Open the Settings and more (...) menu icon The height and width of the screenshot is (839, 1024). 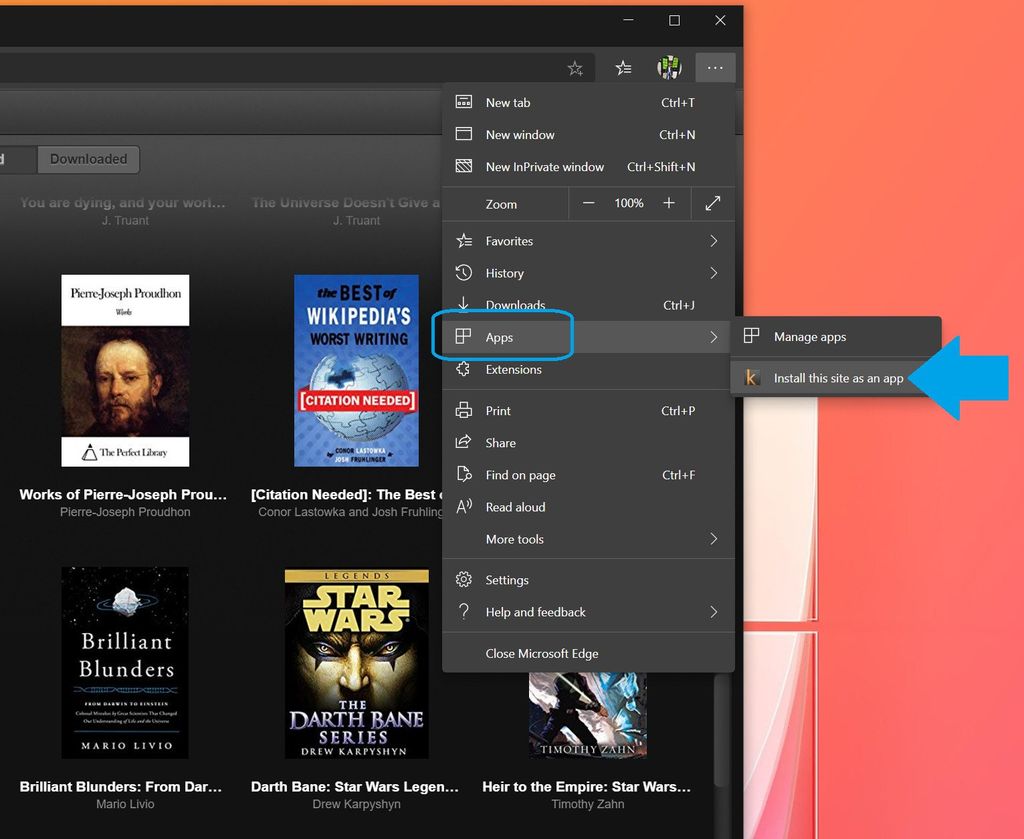click(x=715, y=68)
